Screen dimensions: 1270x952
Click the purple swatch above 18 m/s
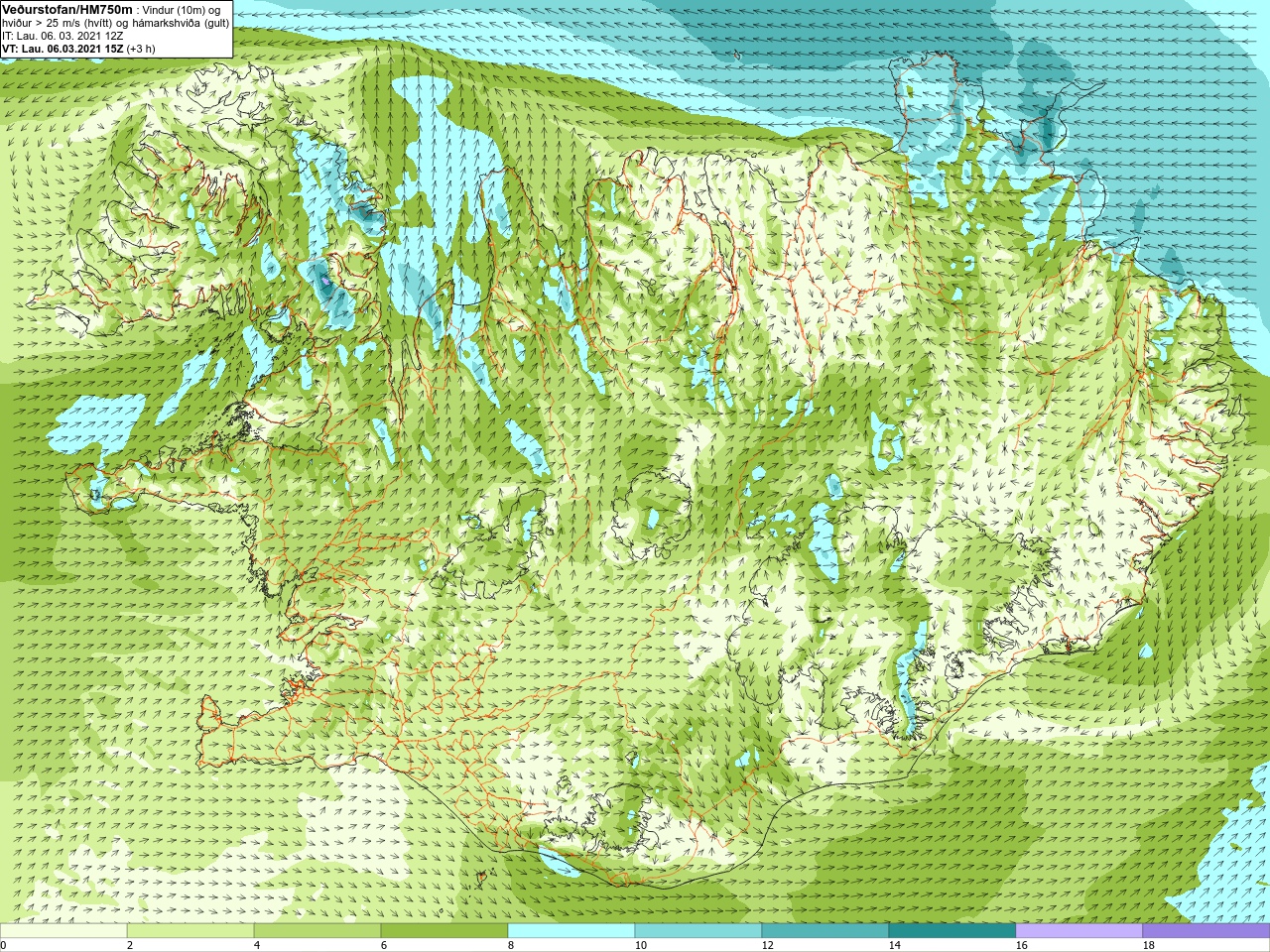pyautogui.click(x=1206, y=931)
